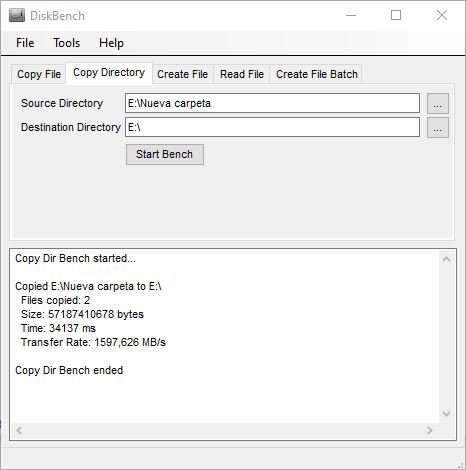466x470 pixels.
Task: Minimize the DiskBench window
Action: [351, 15]
